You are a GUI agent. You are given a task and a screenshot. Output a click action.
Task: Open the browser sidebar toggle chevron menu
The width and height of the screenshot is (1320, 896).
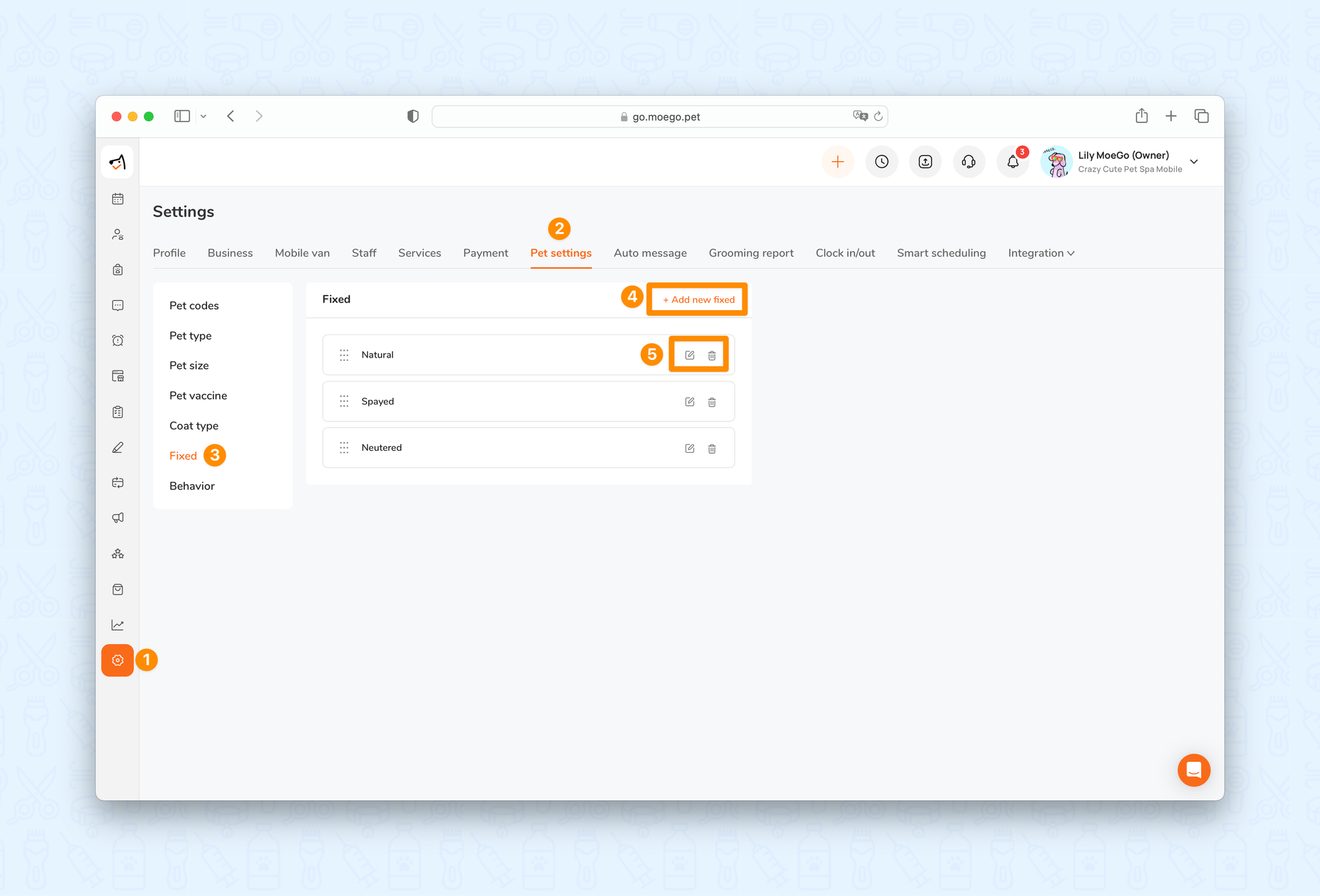203,116
